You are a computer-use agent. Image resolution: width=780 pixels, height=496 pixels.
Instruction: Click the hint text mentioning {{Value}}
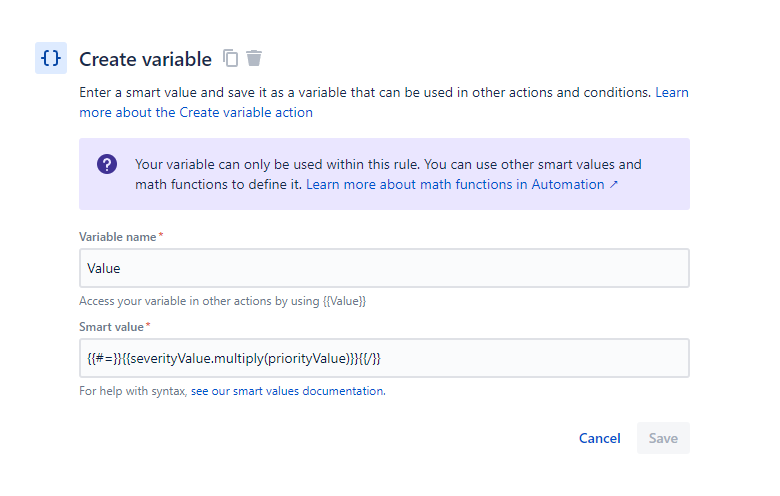tap(222, 301)
